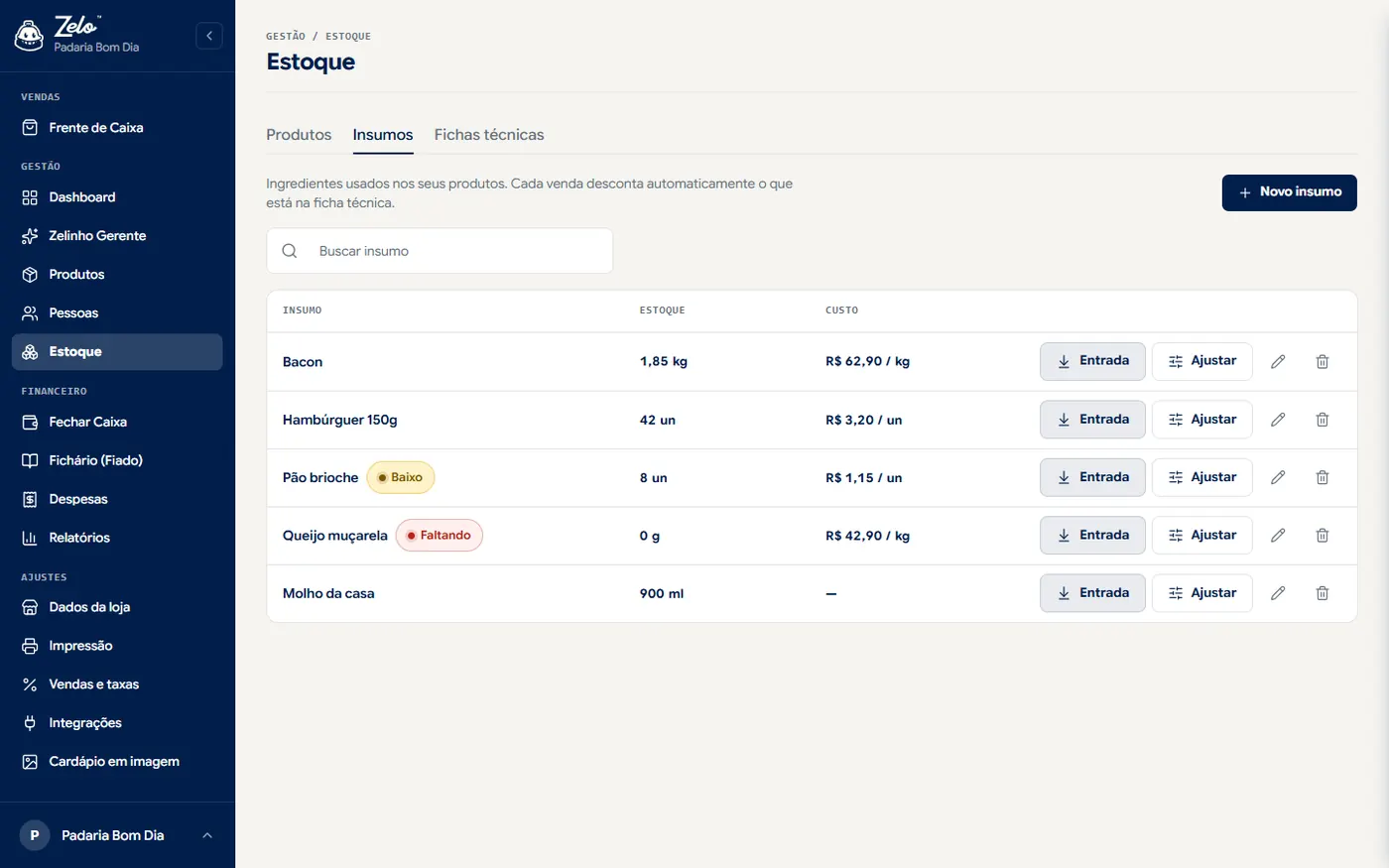Open edit pencil for Queijo muçarela
1389x868 pixels.
pyautogui.click(x=1278, y=536)
